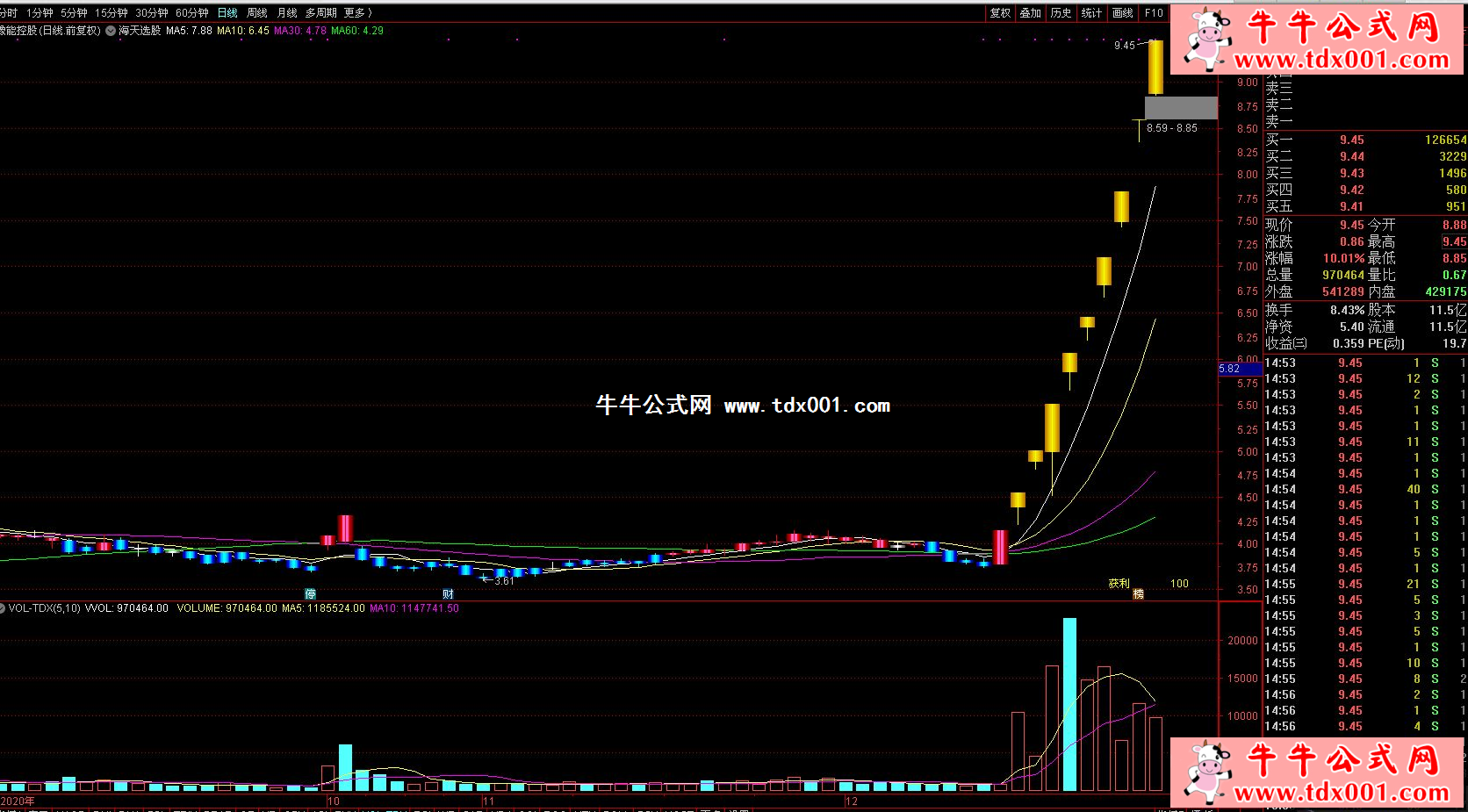The width and height of the screenshot is (1468, 812).
Task: Click the 外盘 541289 value
Action: coord(1343,292)
